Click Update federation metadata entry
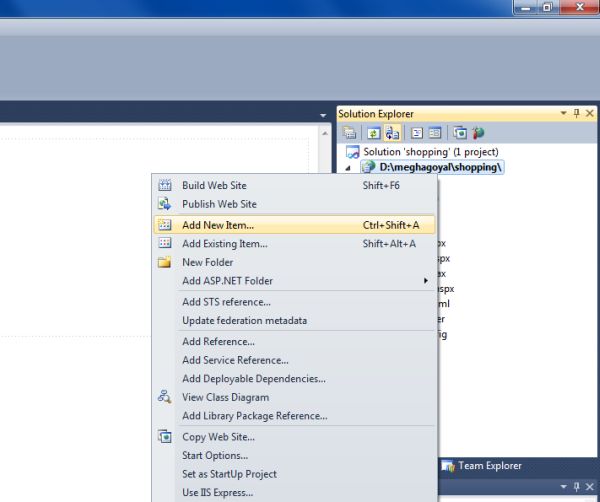600x502 pixels. click(294, 321)
